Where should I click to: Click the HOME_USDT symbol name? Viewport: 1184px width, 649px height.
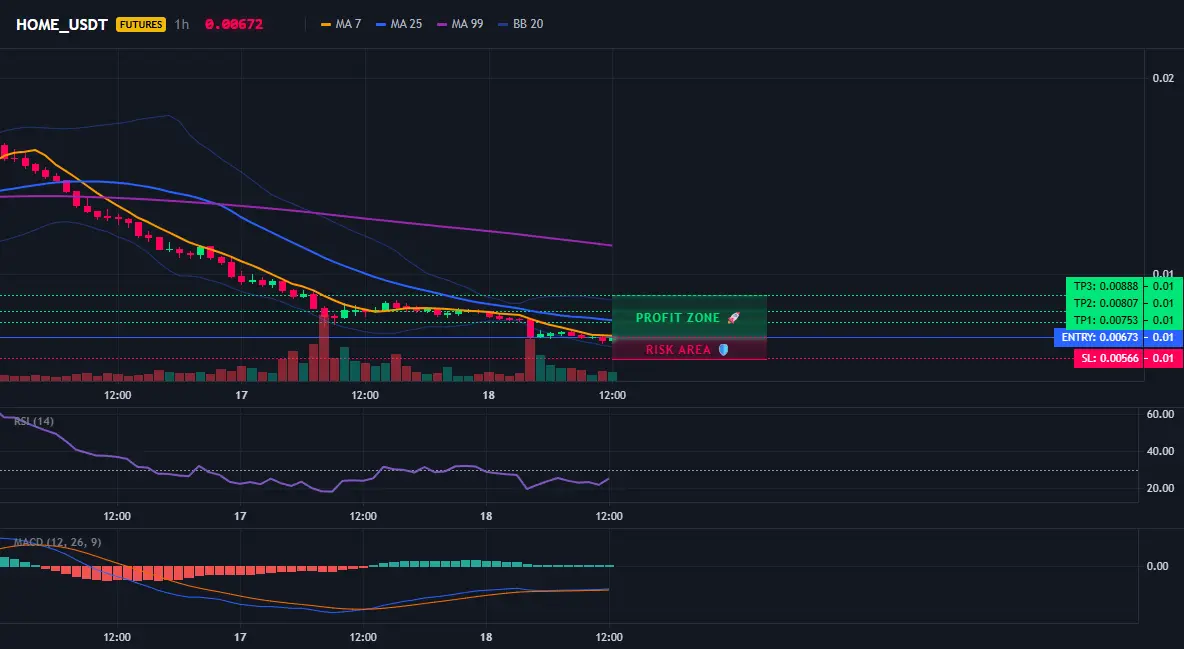coord(62,24)
